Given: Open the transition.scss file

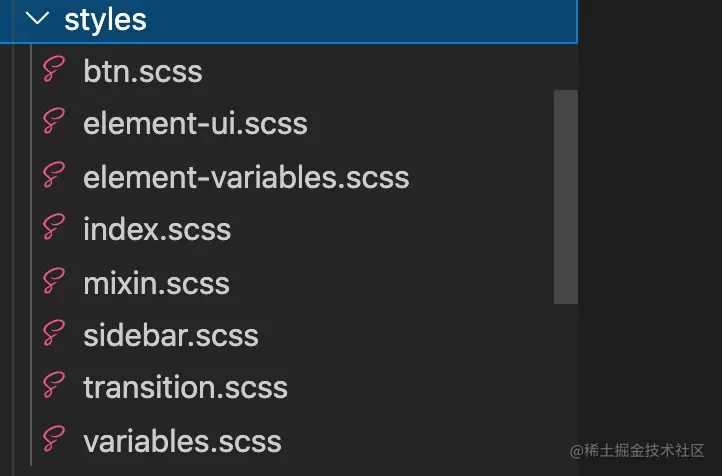Looking at the screenshot, I should coord(185,387).
